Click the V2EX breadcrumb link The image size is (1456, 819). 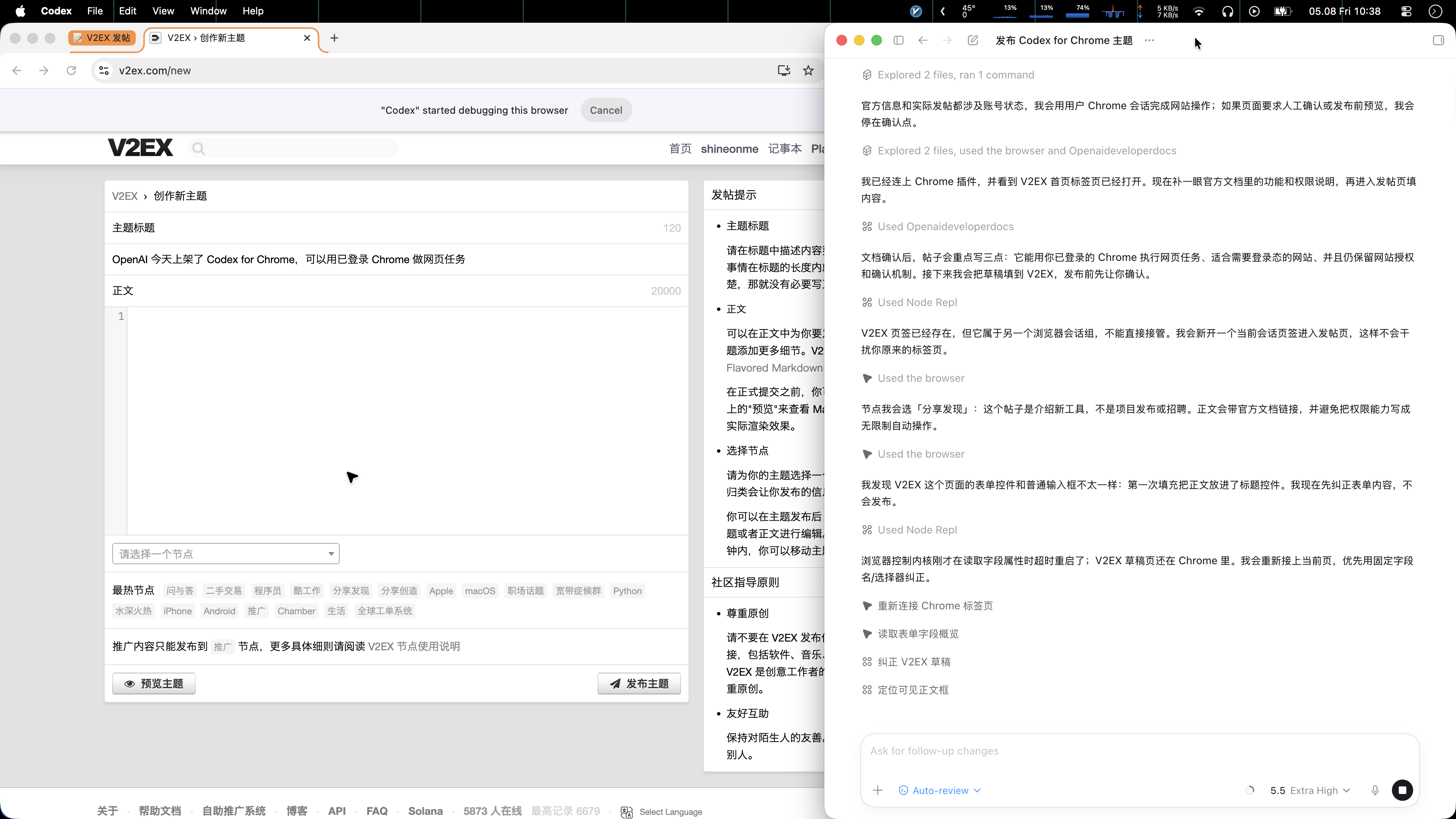[x=124, y=196]
